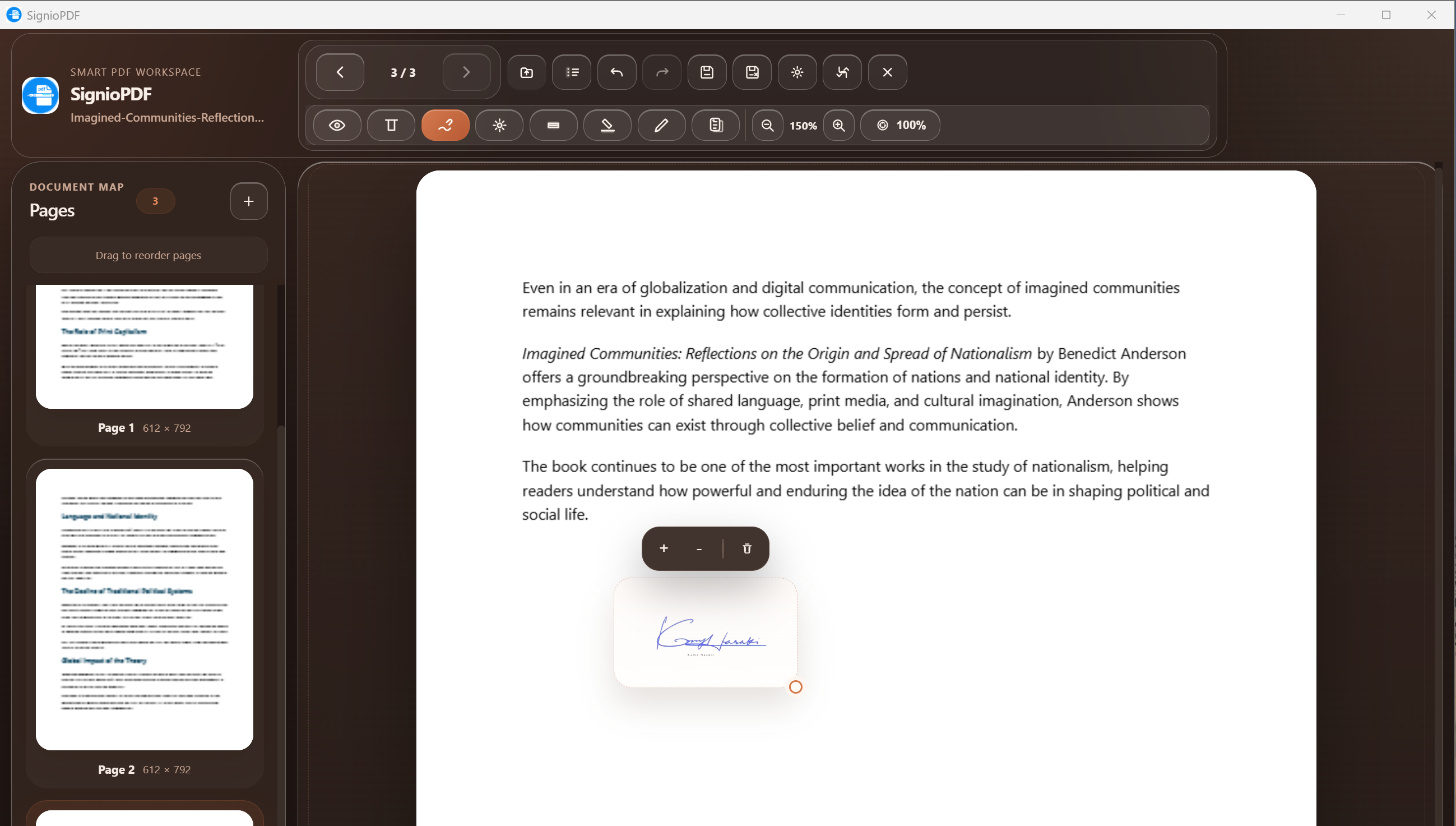This screenshot has height=826, width=1456.
Task: Minimize the SignioPDF window
Action: (1341, 15)
